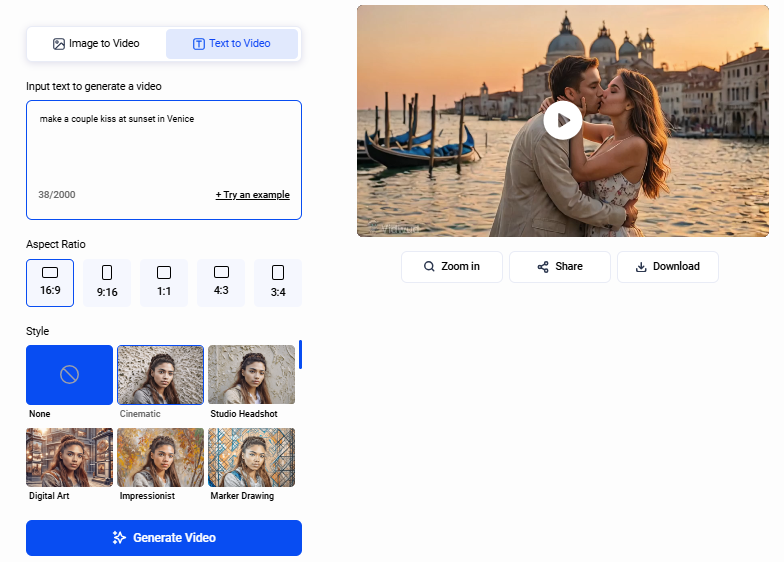784x562 pixels.
Task: Download the generated video
Action: [668, 267]
